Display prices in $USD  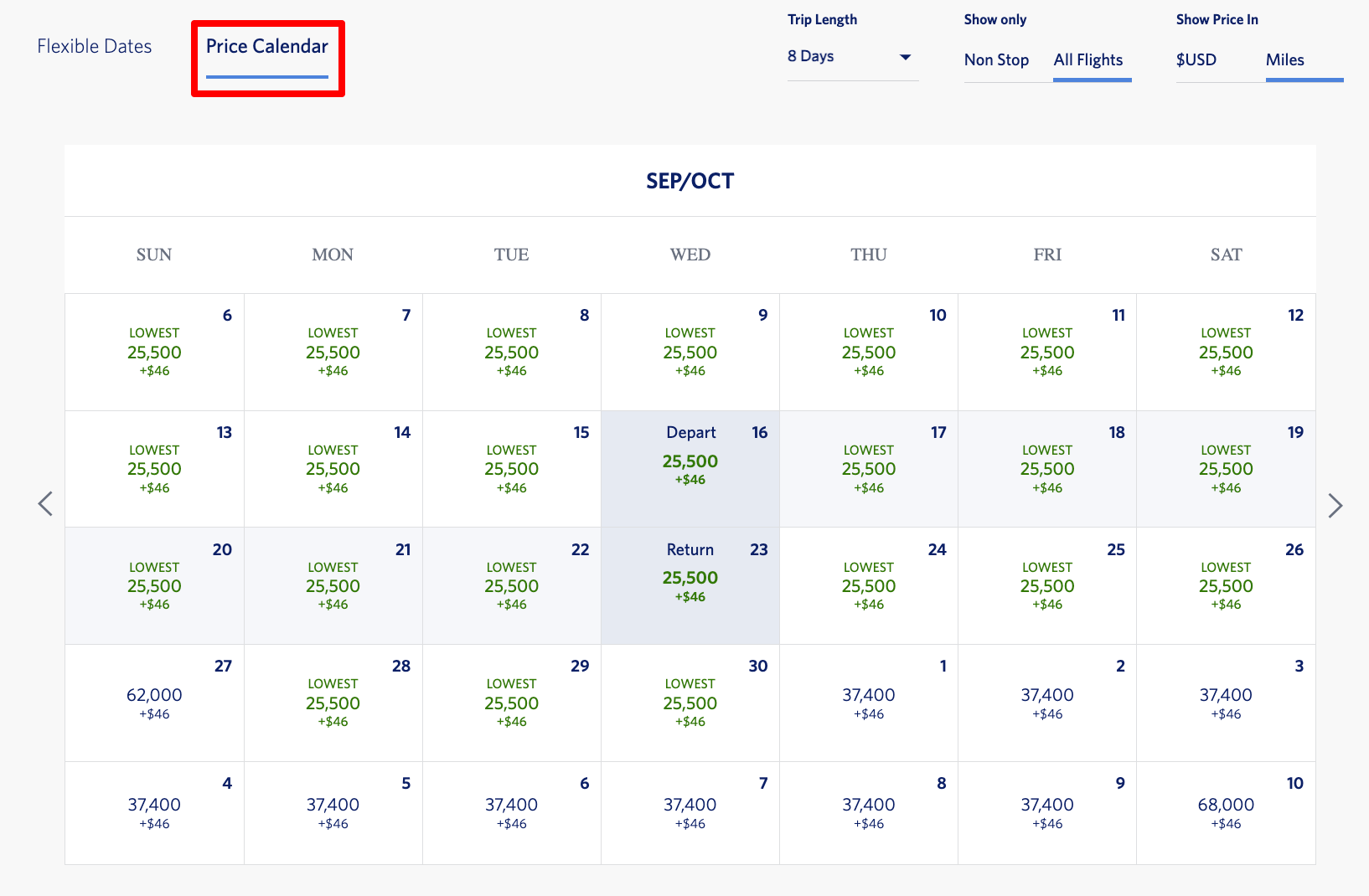coord(1196,60)
